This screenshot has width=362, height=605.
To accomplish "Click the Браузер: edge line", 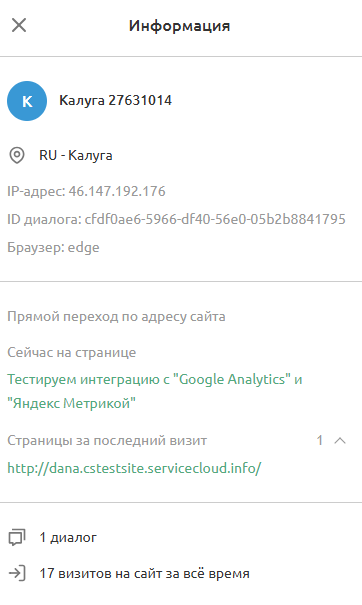I will [x=53, y=247].
